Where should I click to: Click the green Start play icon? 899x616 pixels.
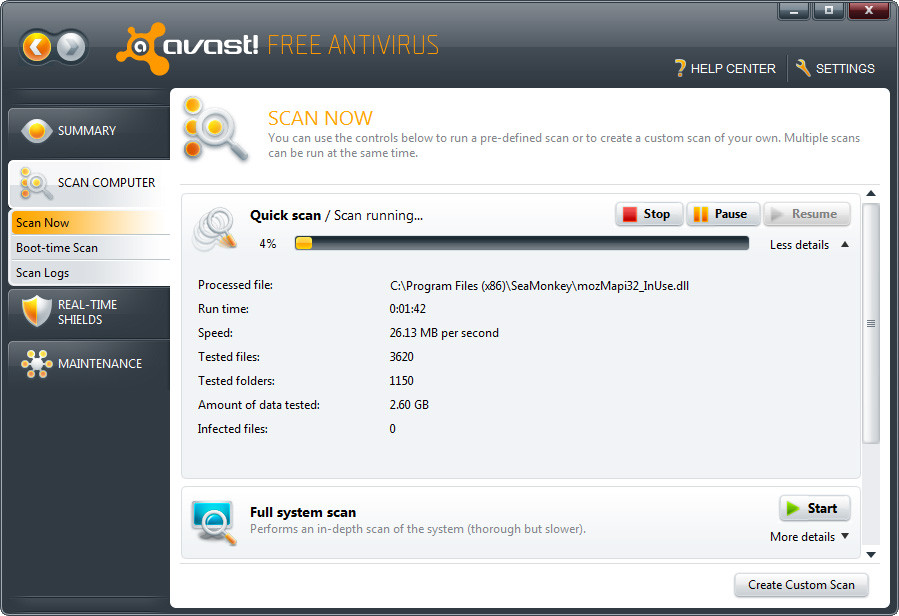point(793,508)
